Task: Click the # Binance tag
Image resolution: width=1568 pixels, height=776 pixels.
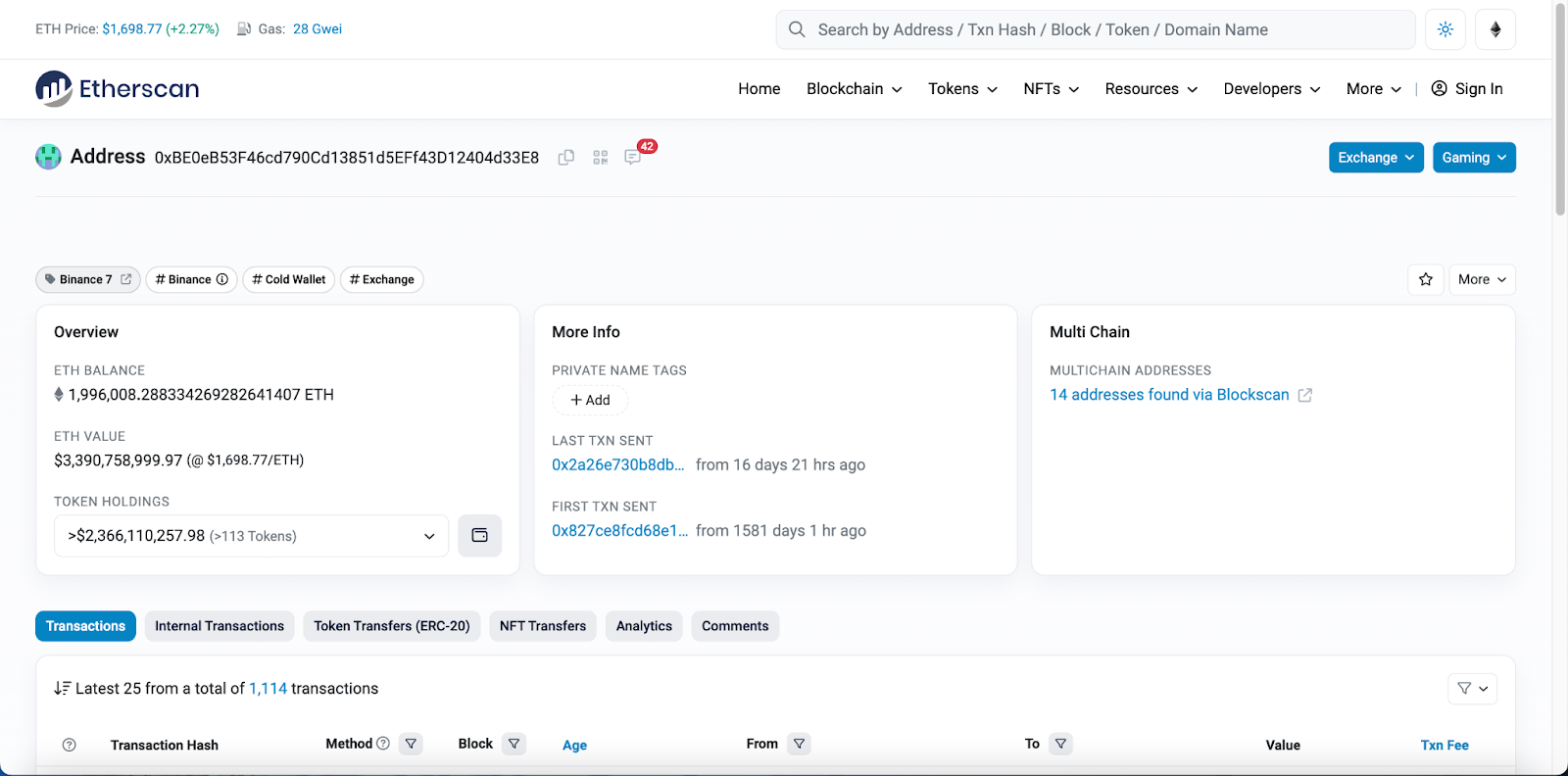Action: [192, 279]
